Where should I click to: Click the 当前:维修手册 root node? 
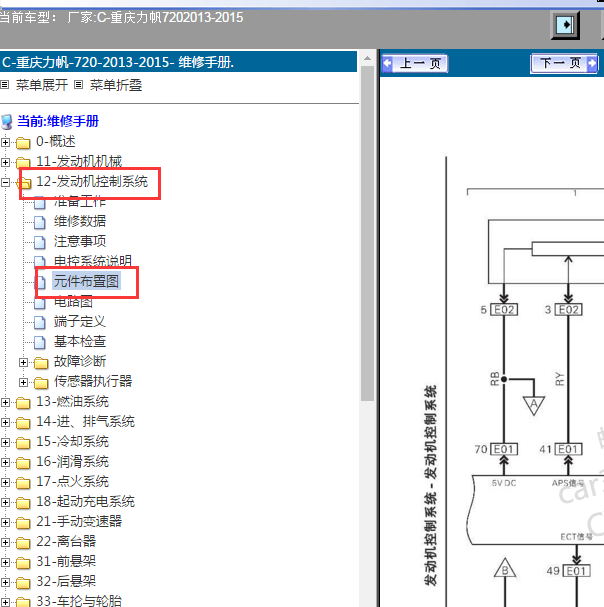pyautogui.click(x=58, y=121)
